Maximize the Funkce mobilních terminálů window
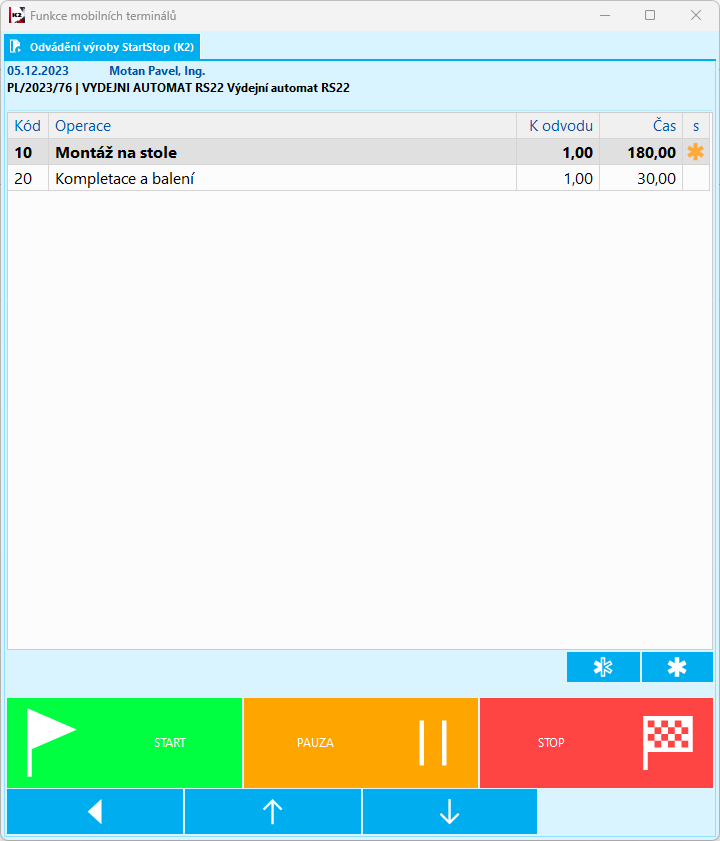720x841 pixels. tap(650, 15)
